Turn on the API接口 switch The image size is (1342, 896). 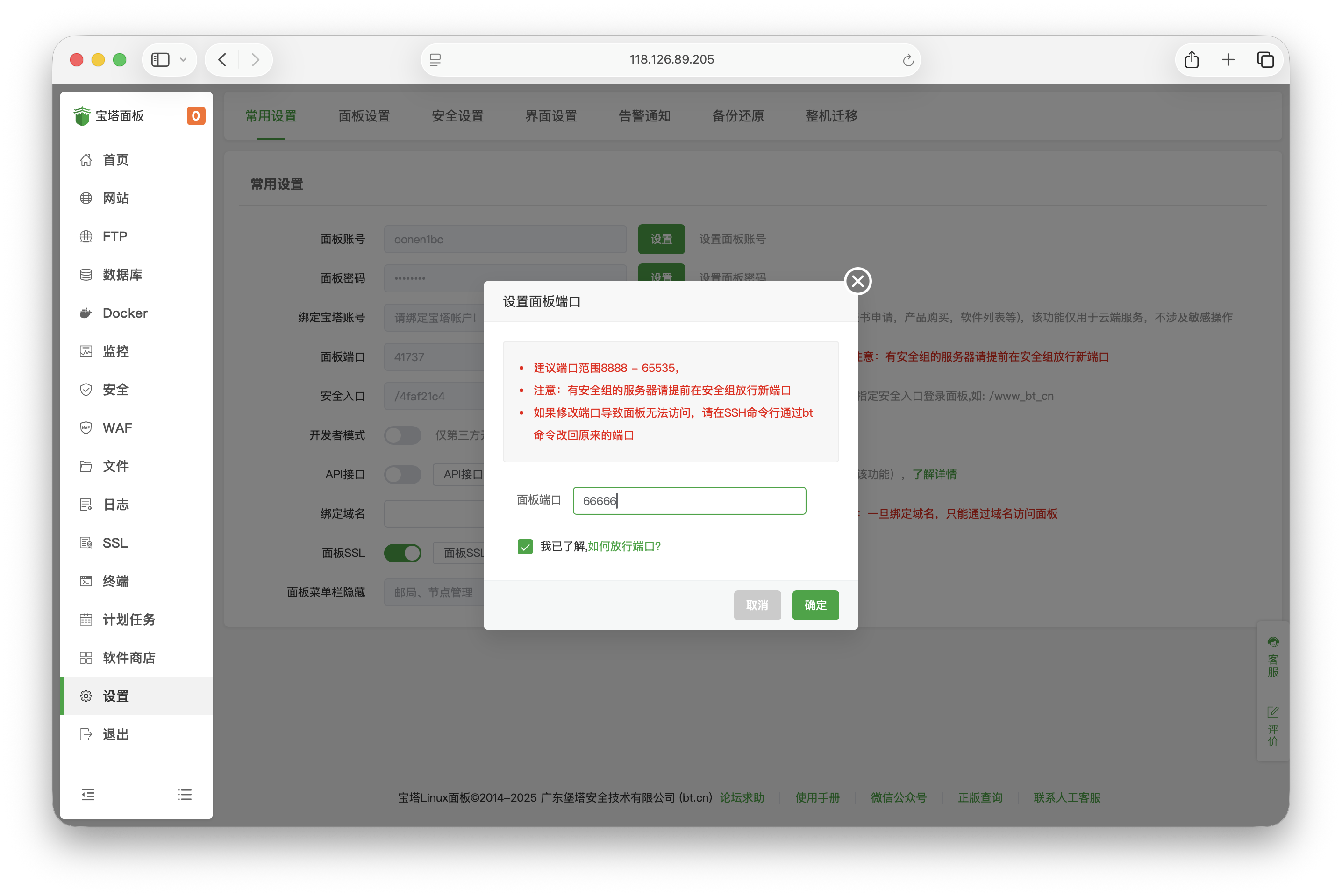click(x=403, y=474)
